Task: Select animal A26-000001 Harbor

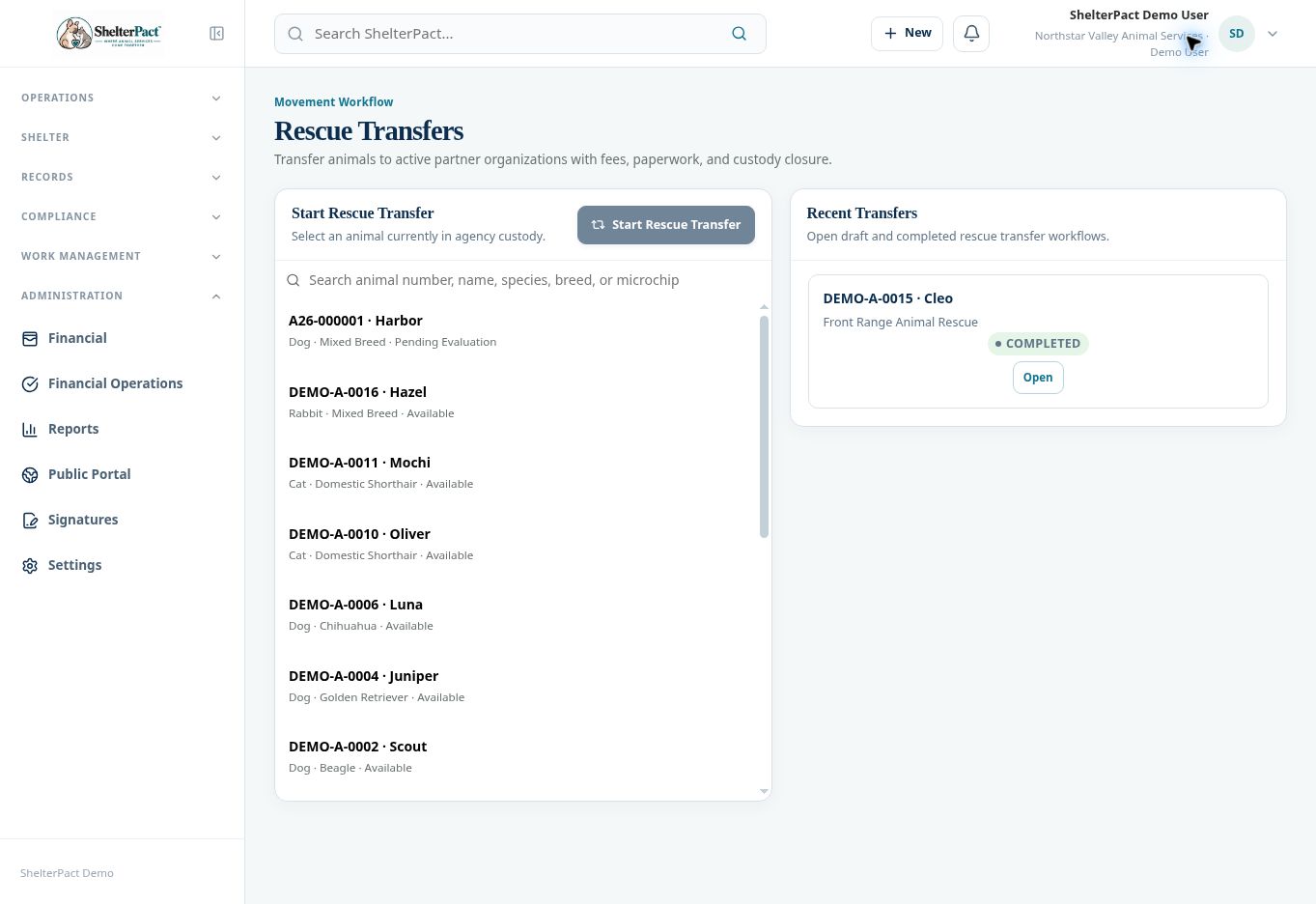Action: coord(518,330)
